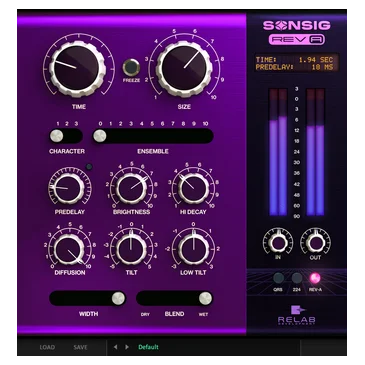Click the LOAD preset button
Image resolution: width=365 pixels, height=365 pixels.
(x=47, y=347)
